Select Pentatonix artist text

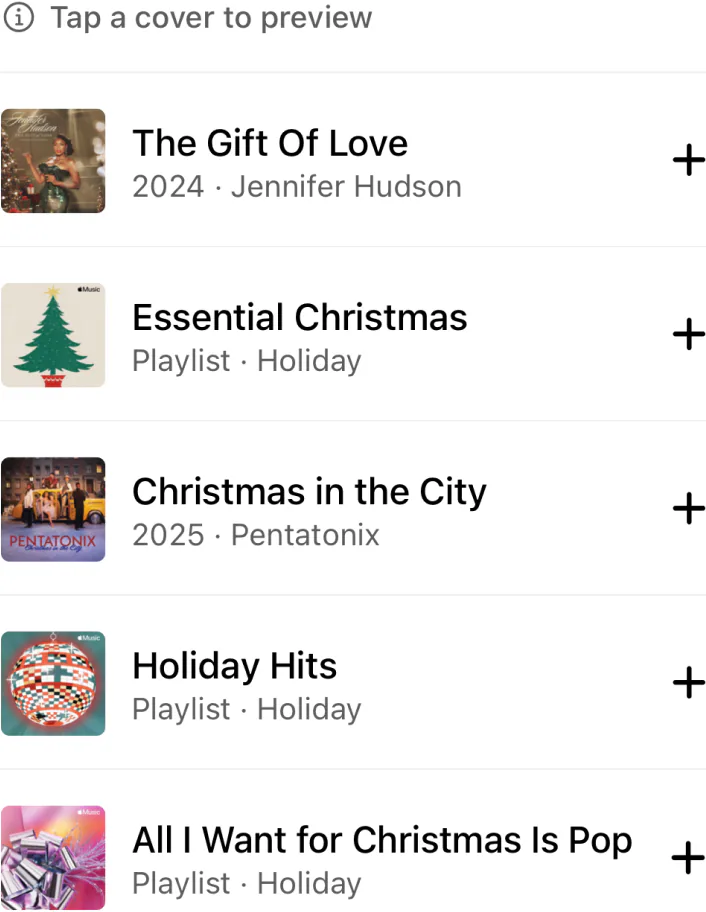pos(304,535)
